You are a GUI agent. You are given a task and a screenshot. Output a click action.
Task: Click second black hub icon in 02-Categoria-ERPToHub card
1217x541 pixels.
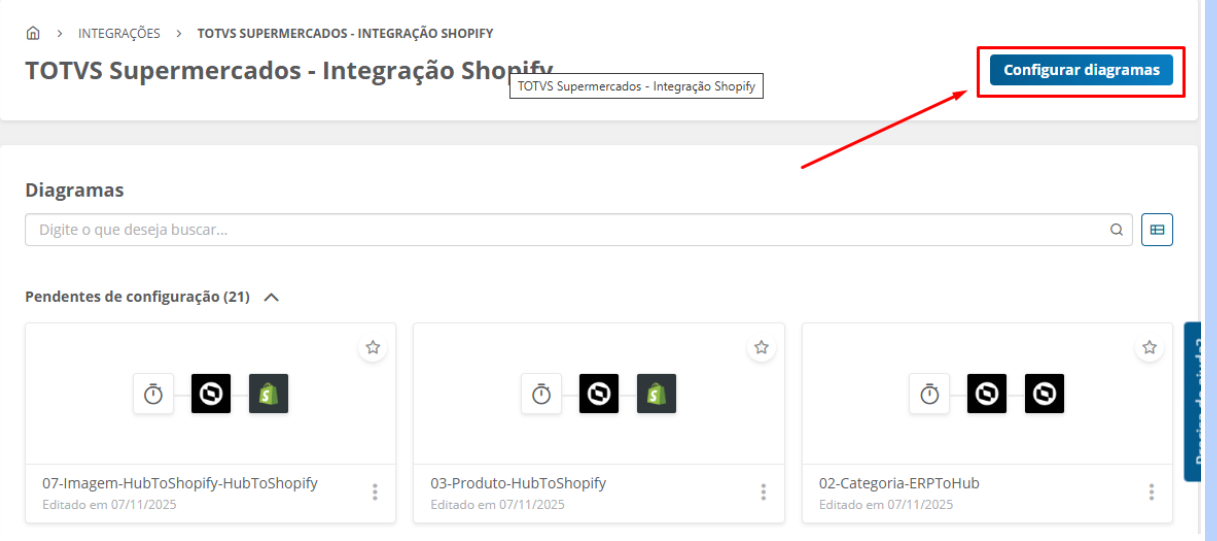click(x=1045, y=394)
